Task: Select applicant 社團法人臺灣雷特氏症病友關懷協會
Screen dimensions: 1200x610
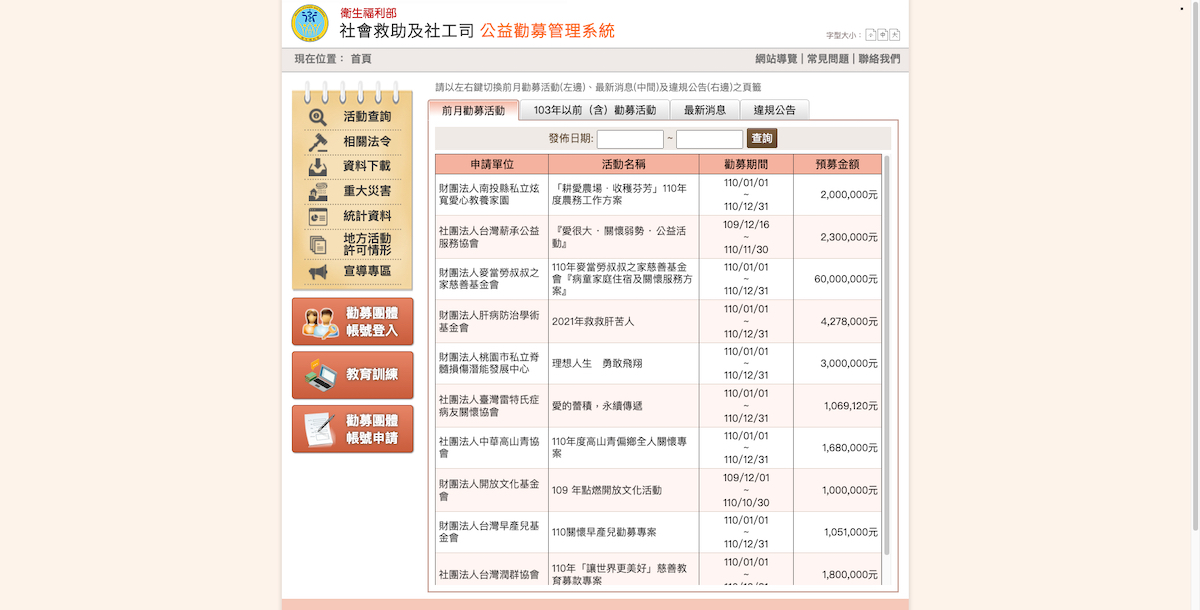Action: coord(488,406)
